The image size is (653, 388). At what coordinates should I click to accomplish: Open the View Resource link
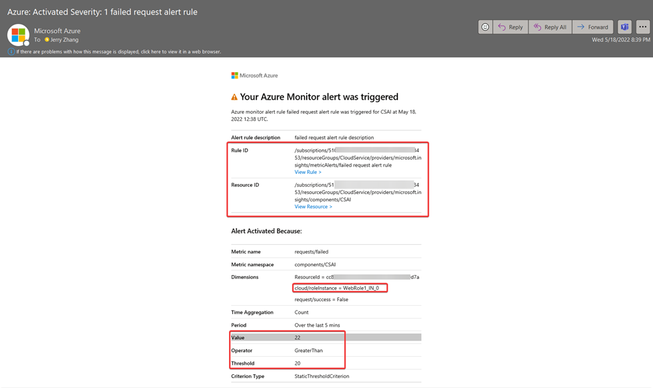[313, 206]
